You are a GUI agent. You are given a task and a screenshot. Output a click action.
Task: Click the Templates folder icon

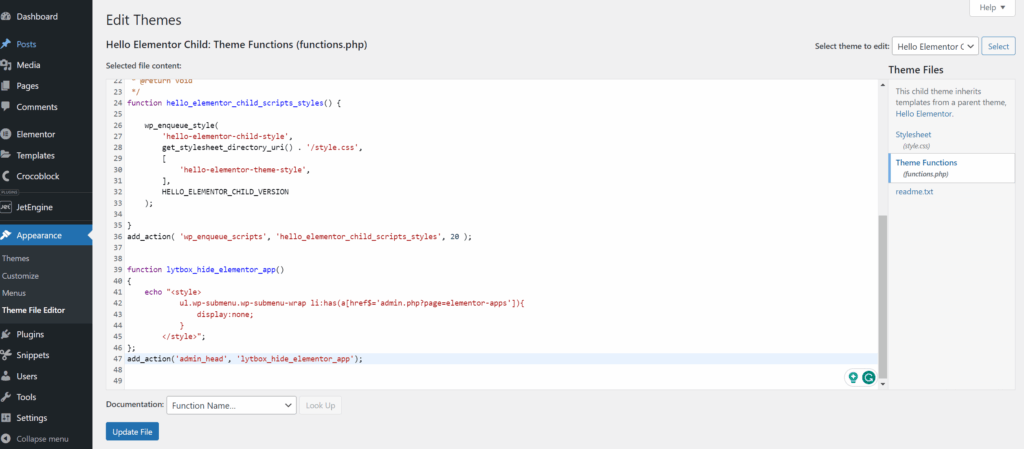point(6,155)
